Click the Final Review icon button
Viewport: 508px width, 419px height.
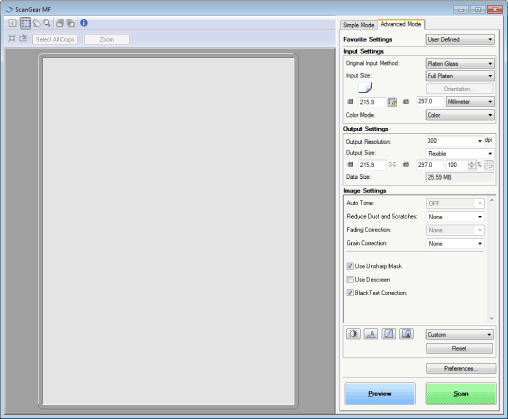(406, 334)
